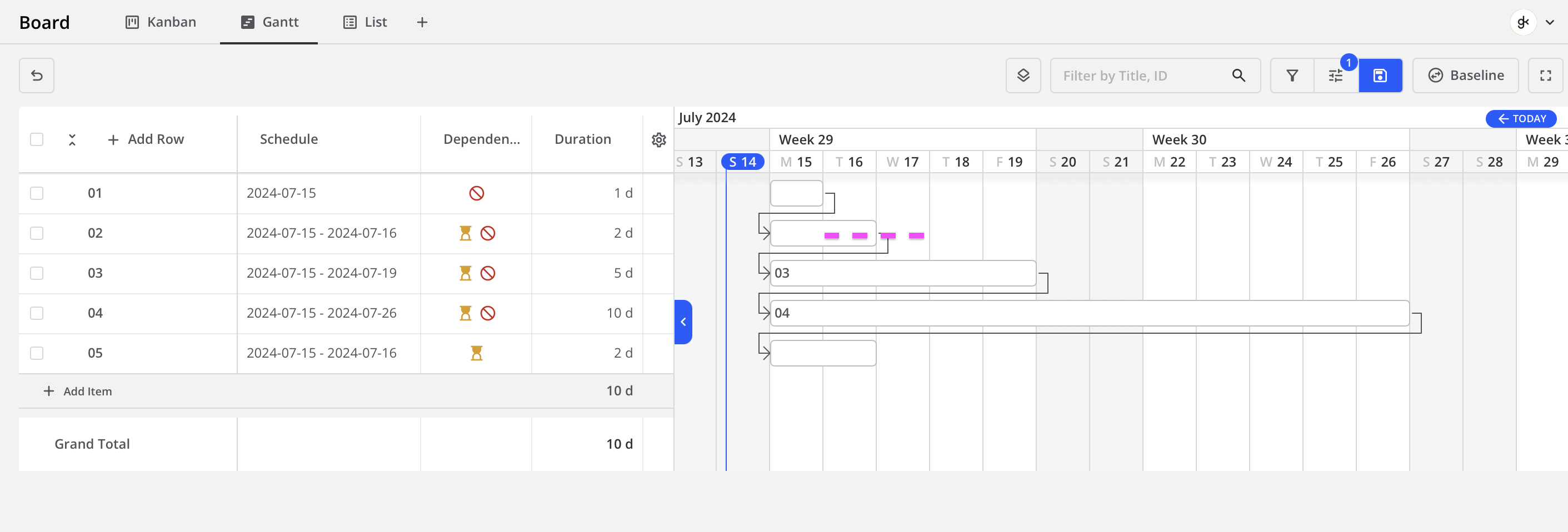Click the blocked icon in row 03

point(487,273)
